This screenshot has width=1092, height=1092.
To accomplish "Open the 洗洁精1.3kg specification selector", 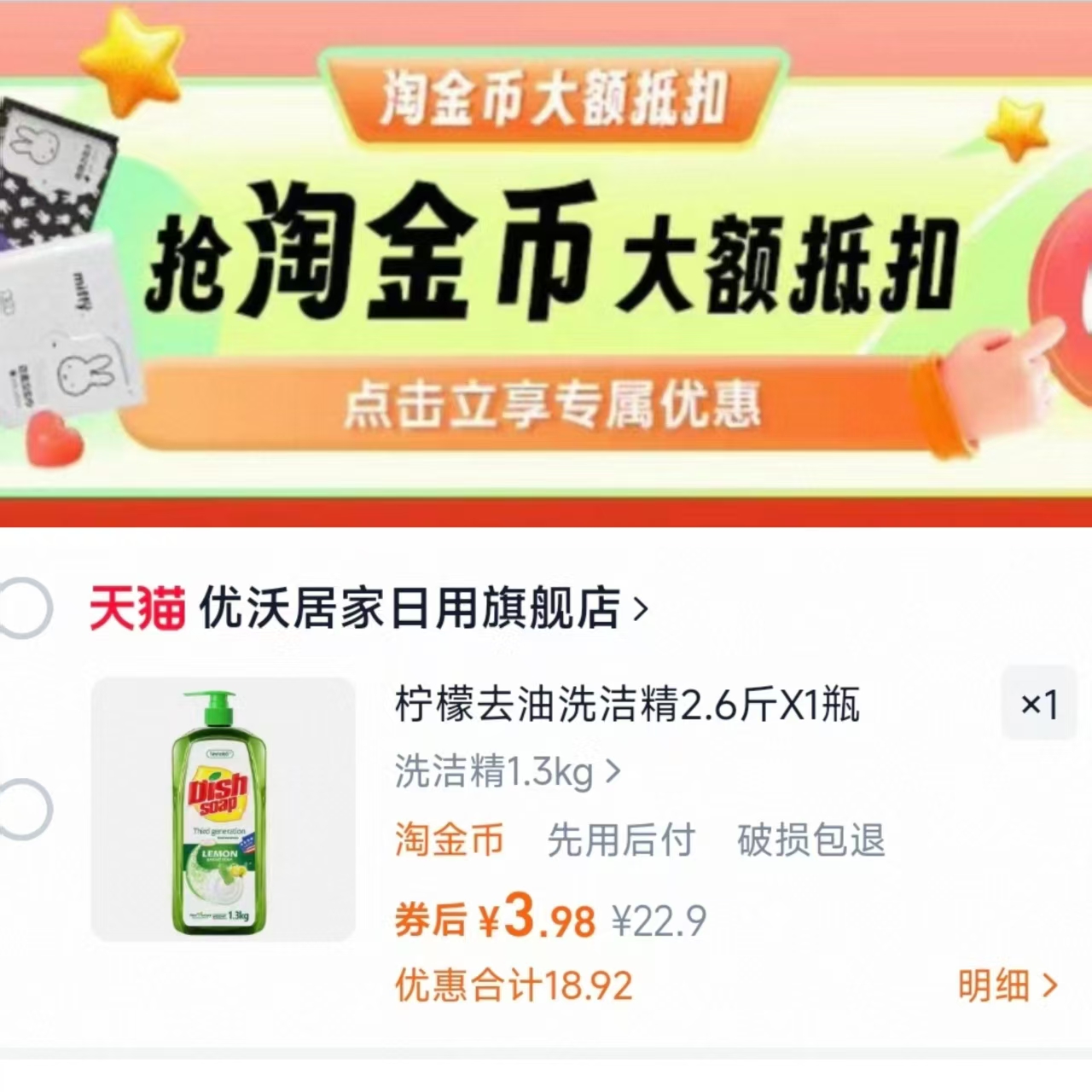I will coord(508,772).
